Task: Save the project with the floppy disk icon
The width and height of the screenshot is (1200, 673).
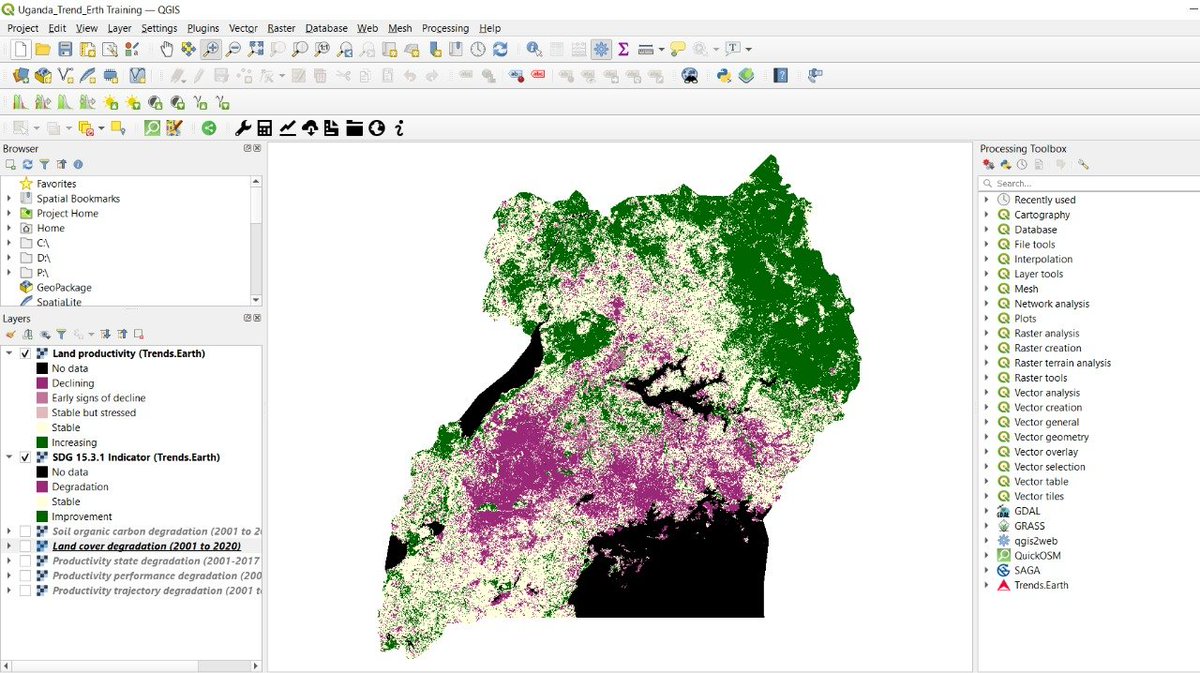Action: coord(65,49)
